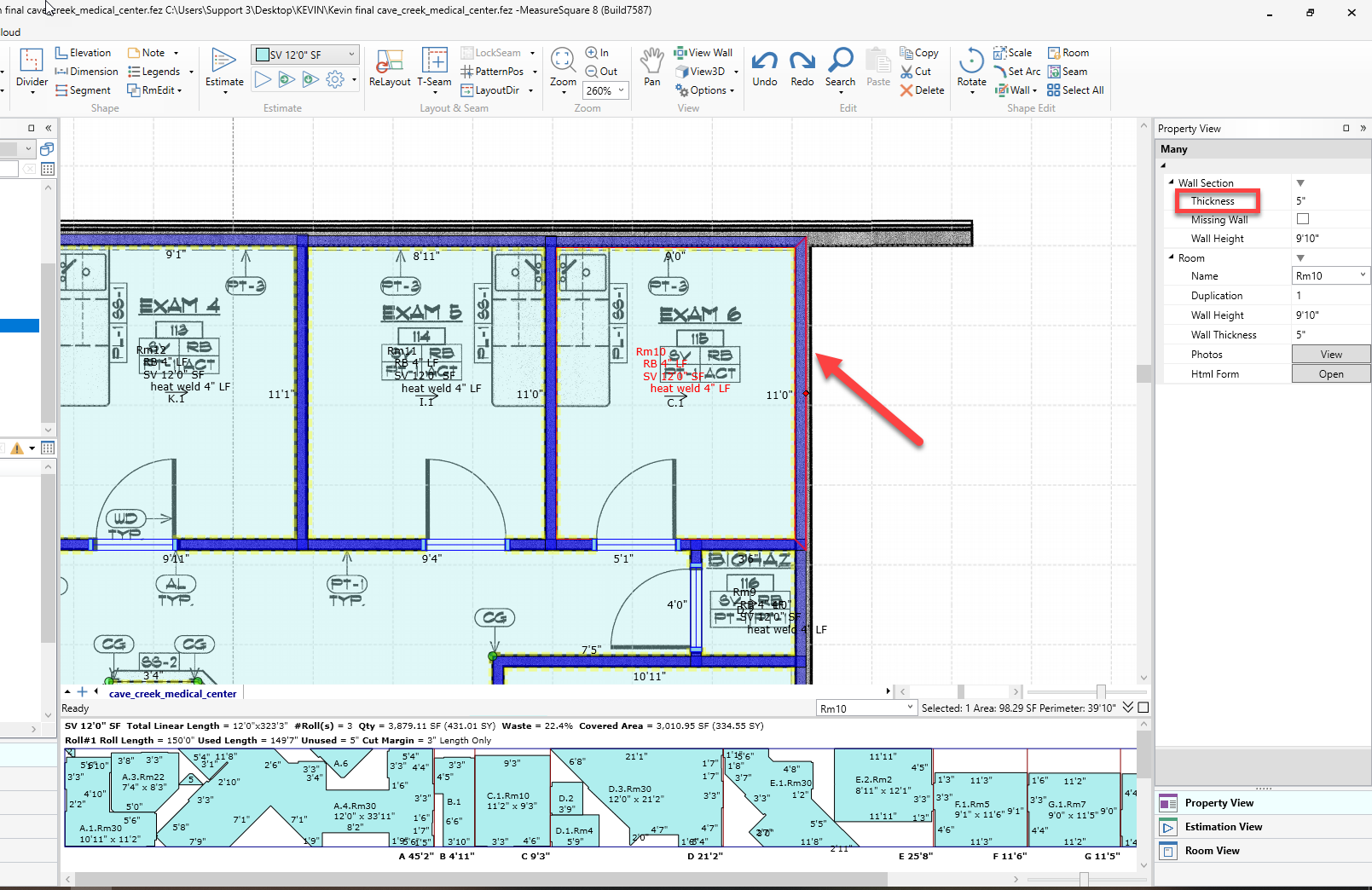Switch to the Estimation View tab

click(1223, 827)
